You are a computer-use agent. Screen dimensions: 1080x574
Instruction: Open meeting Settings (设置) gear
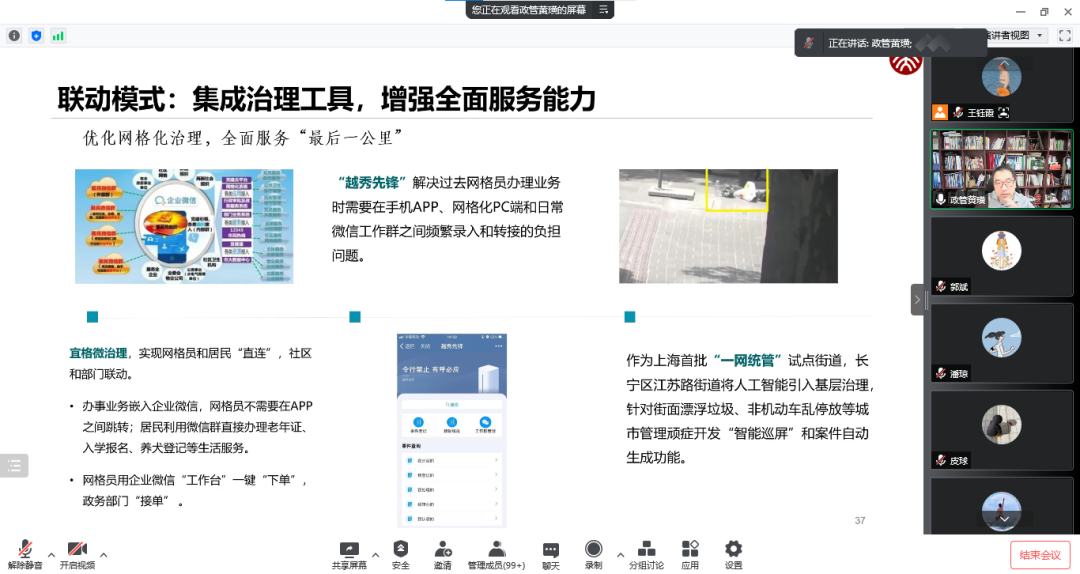coord(733,550)
